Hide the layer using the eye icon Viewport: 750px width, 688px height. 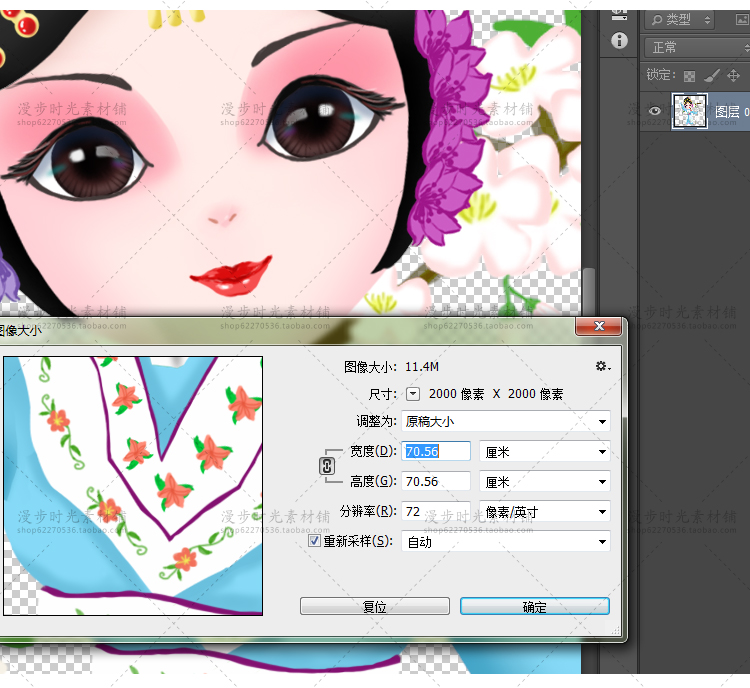tap(655, 112)
